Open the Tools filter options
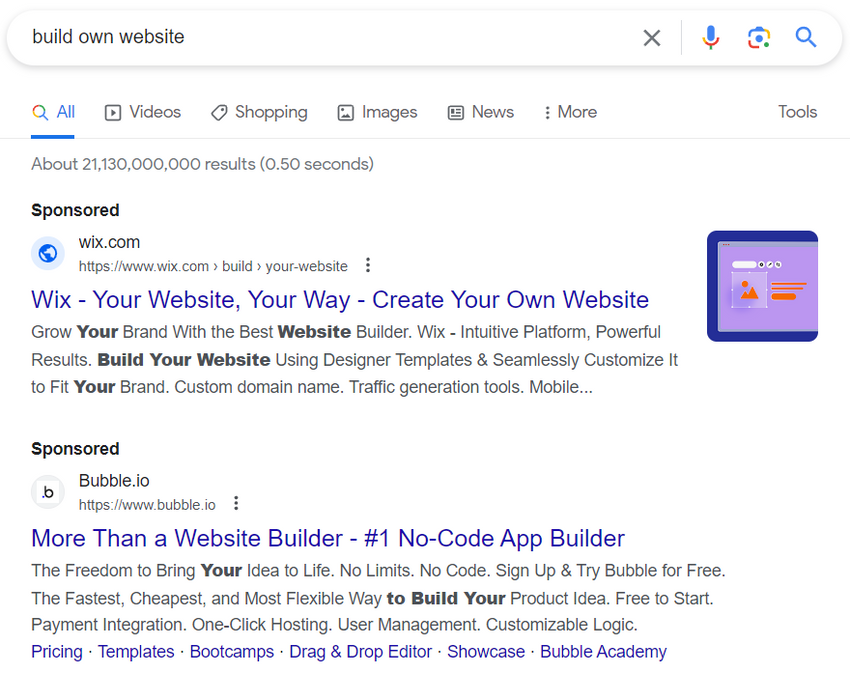The image size is (850, 694). [797, 112]
